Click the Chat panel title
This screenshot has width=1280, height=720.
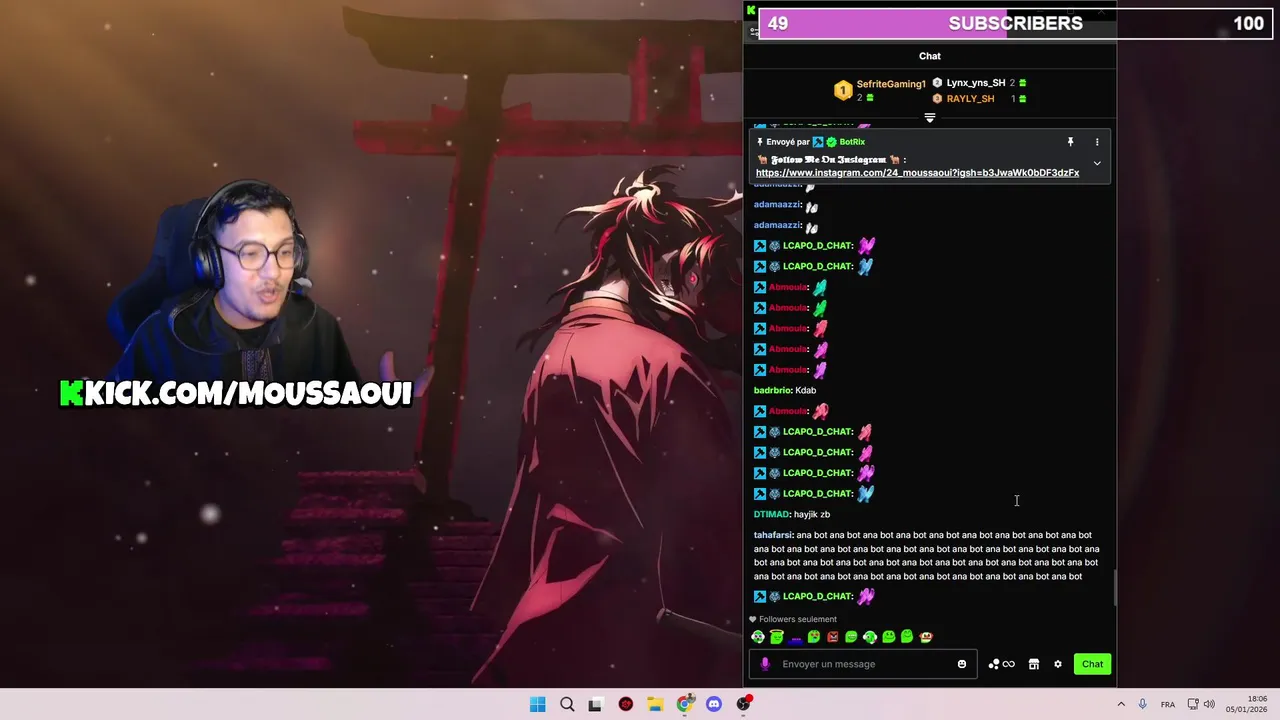(930, 56)
